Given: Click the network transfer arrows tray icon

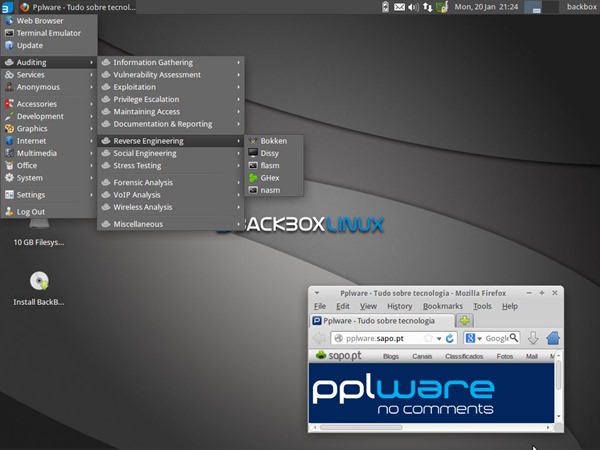Looking at the screenshot, I should (x=427, y=7).
